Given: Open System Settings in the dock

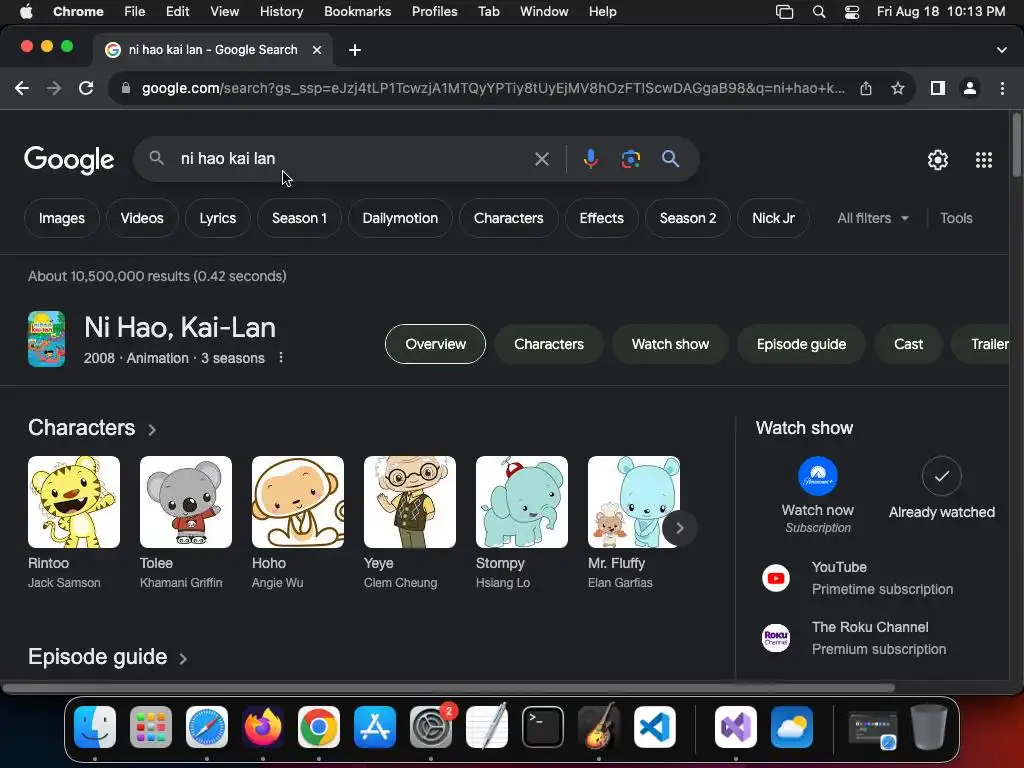Looking at the screenshot, I should click(x=431, y=727).
